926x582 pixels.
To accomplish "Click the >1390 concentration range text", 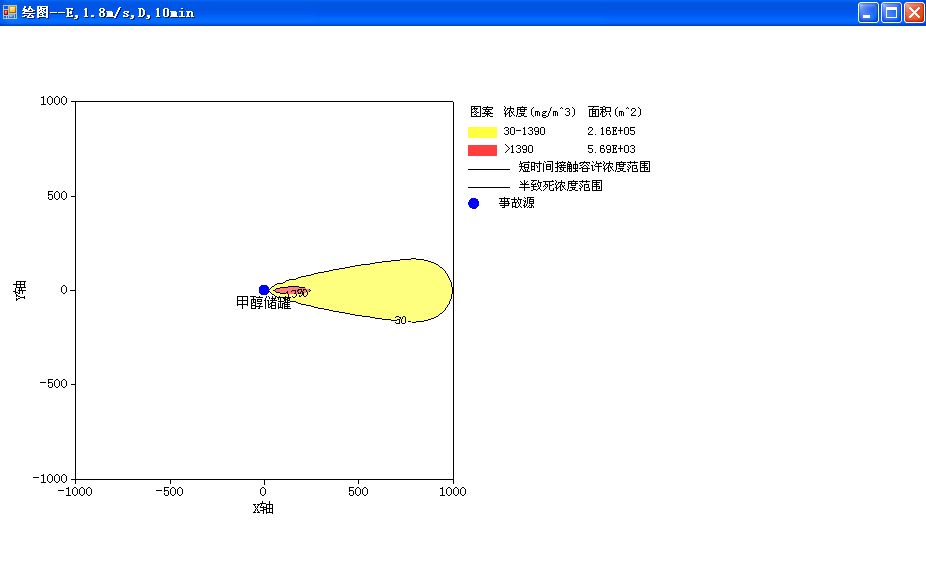I will point(519,149).
